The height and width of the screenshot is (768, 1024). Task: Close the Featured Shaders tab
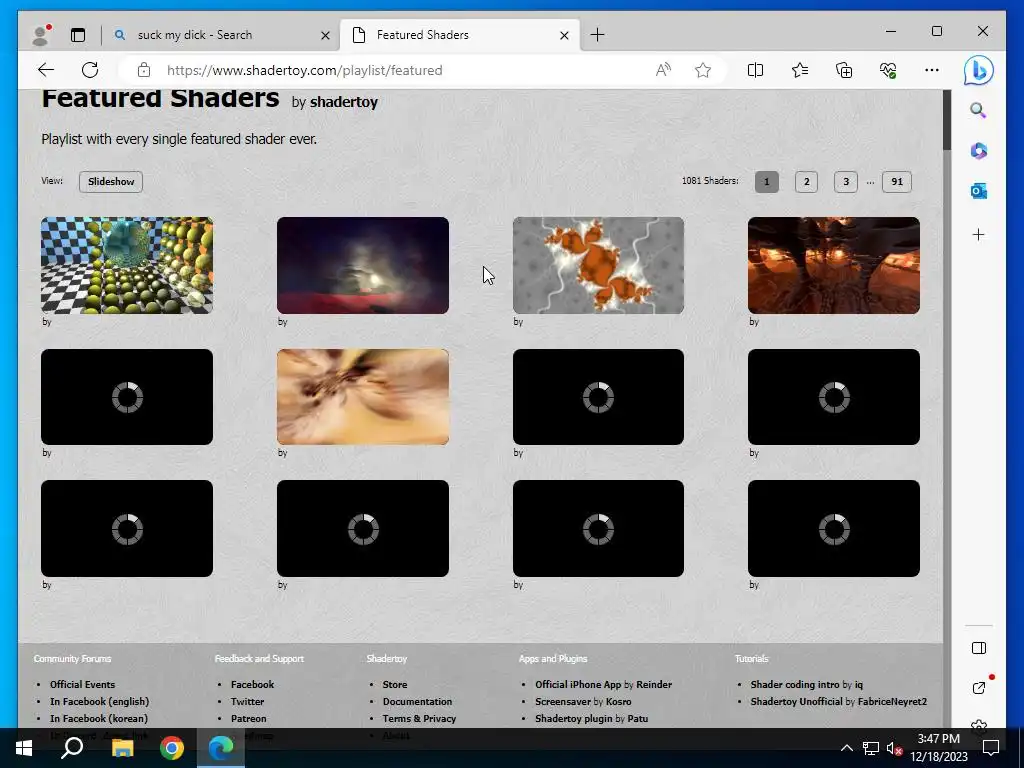564,35
